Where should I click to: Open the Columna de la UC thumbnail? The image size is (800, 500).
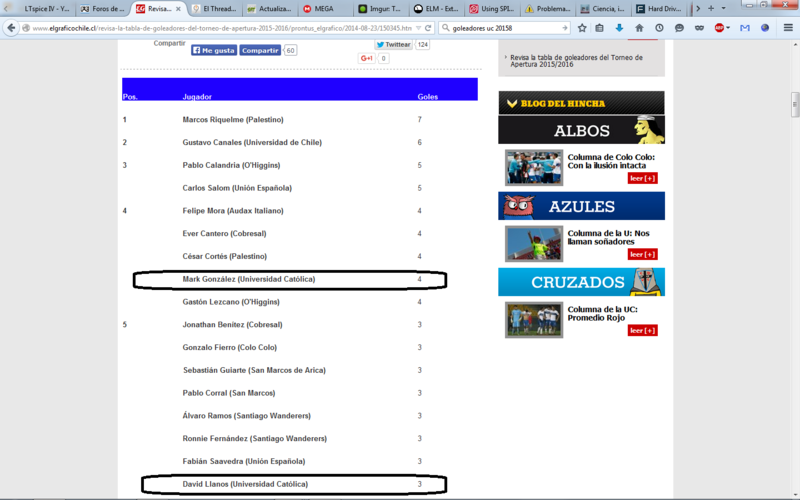click(534, 319)
